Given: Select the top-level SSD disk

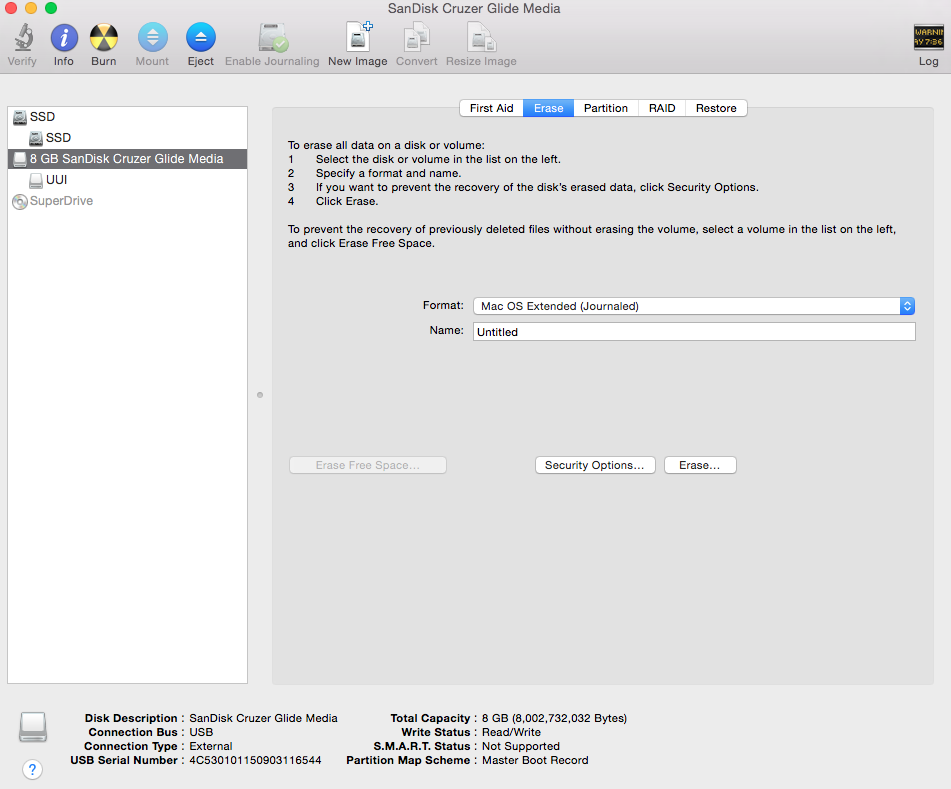Looking at the screenshot, I should 127,117.
